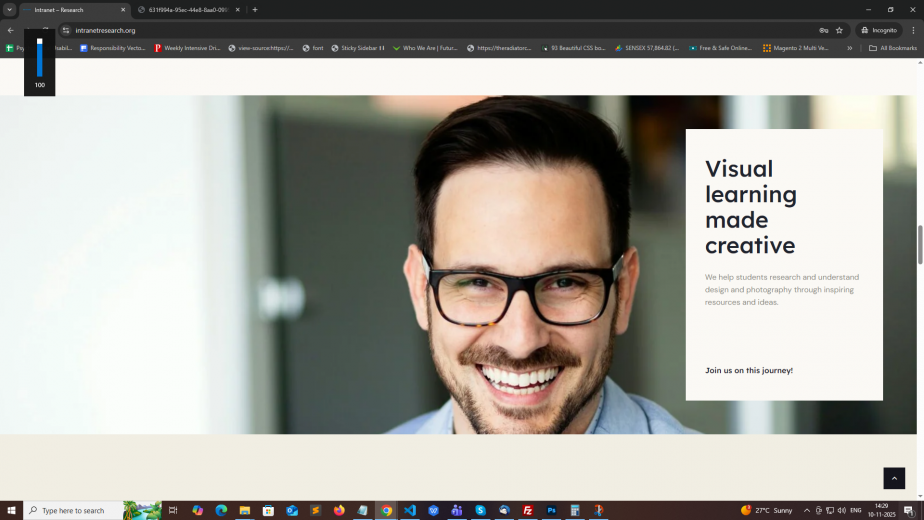Open a new browser tab

[x=255, y=10]
